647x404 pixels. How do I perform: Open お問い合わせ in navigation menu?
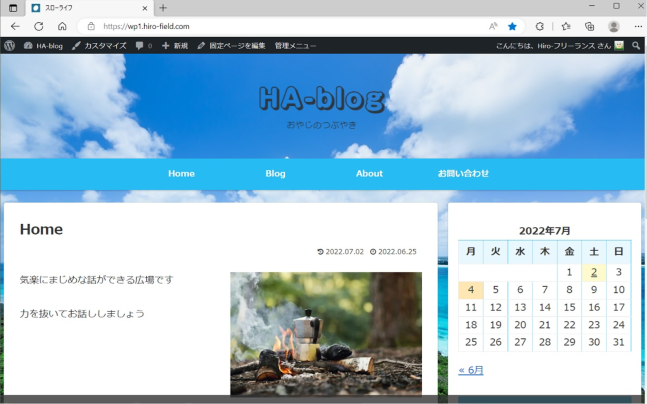click(x=463, y=174)
